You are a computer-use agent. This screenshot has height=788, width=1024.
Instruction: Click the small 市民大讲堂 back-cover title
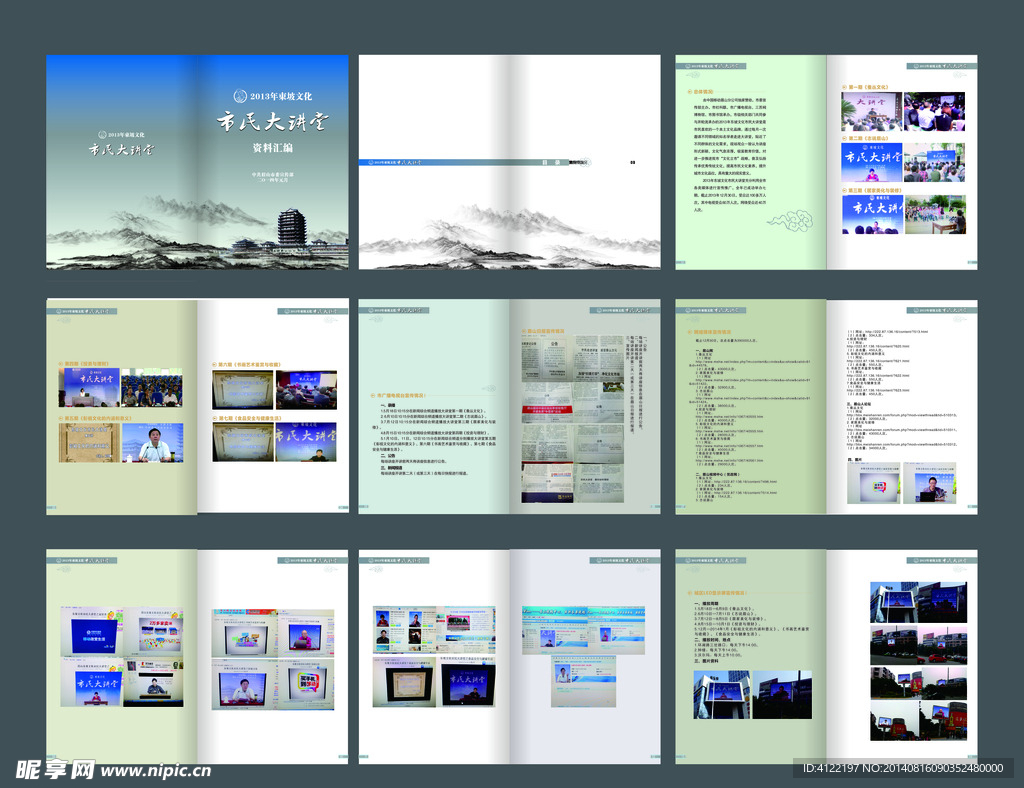coord(121,151)
